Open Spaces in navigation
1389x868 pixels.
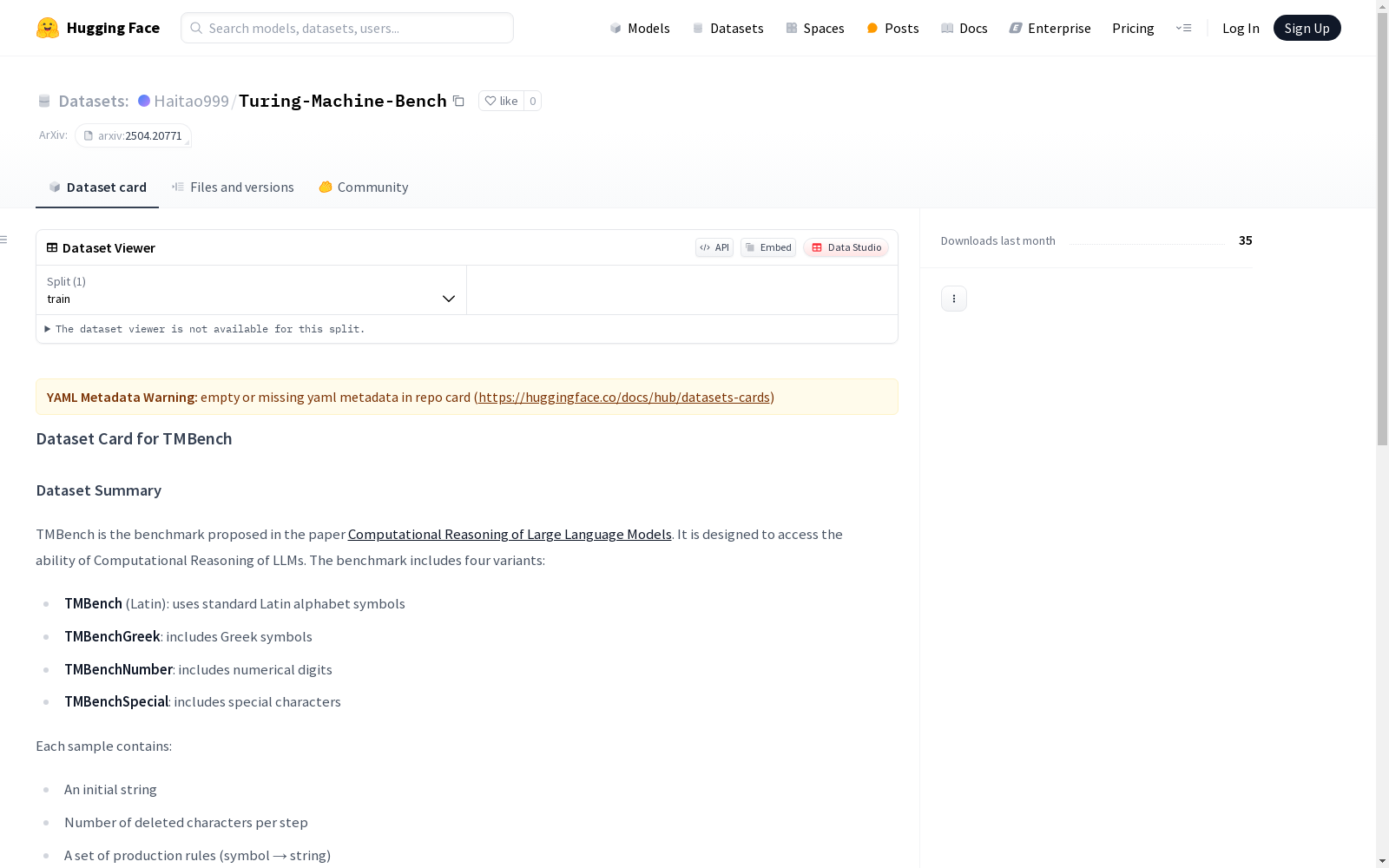(x=815, y=28)
